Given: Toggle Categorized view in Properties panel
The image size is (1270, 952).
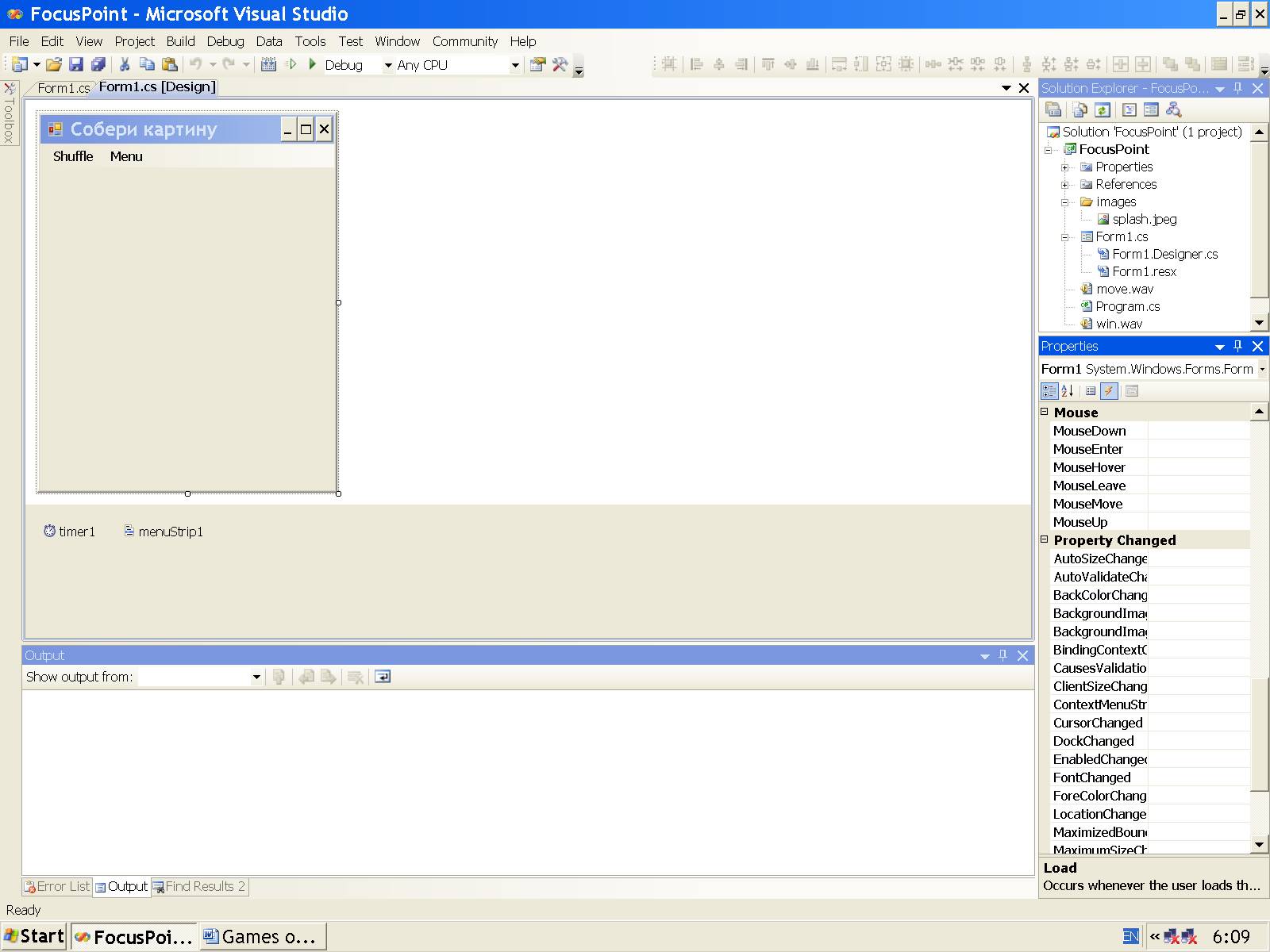Looking at the screenshot, I should coord(1049,390).
